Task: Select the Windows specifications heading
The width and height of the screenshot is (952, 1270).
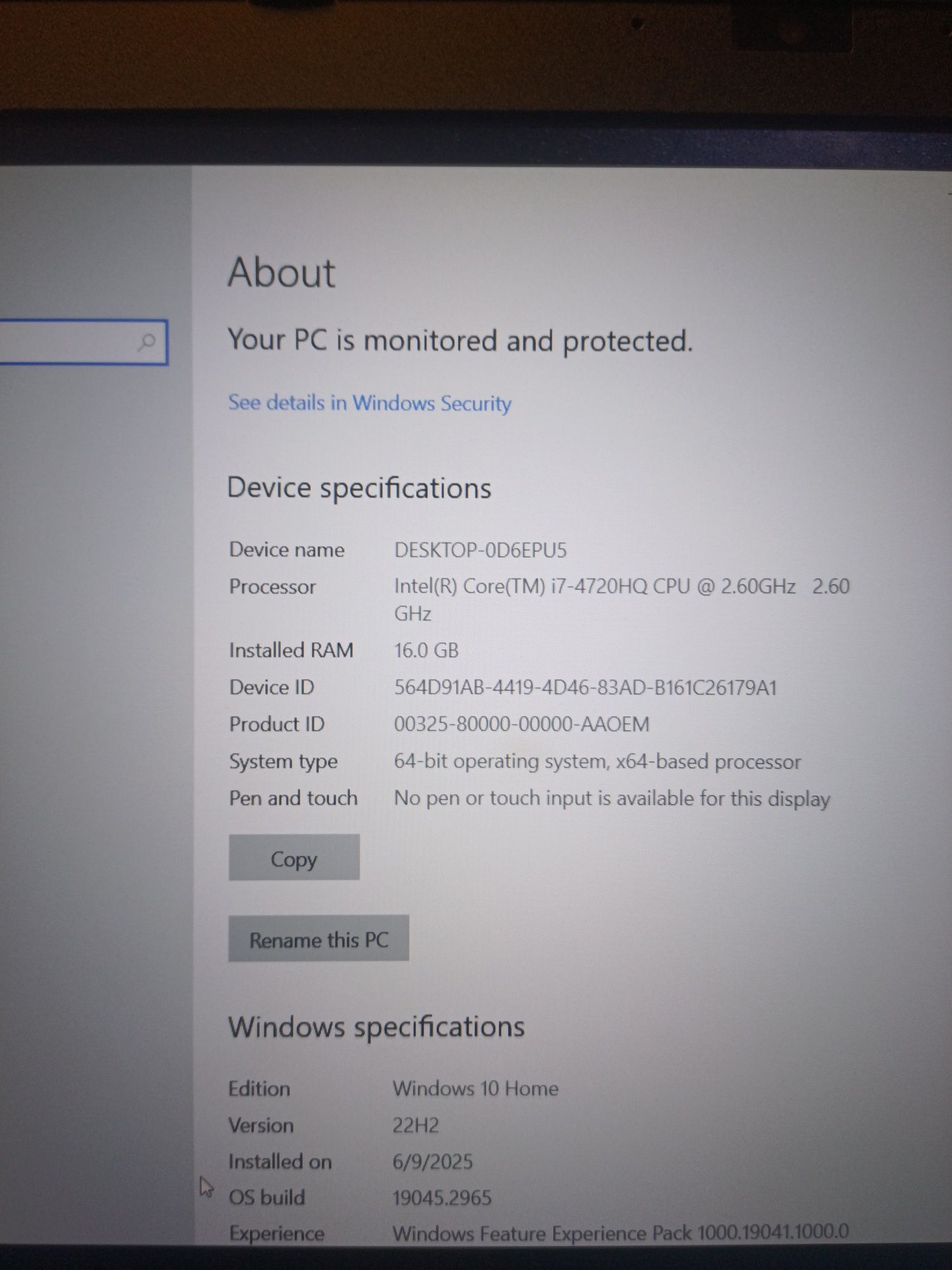Action: (376, 1027)
